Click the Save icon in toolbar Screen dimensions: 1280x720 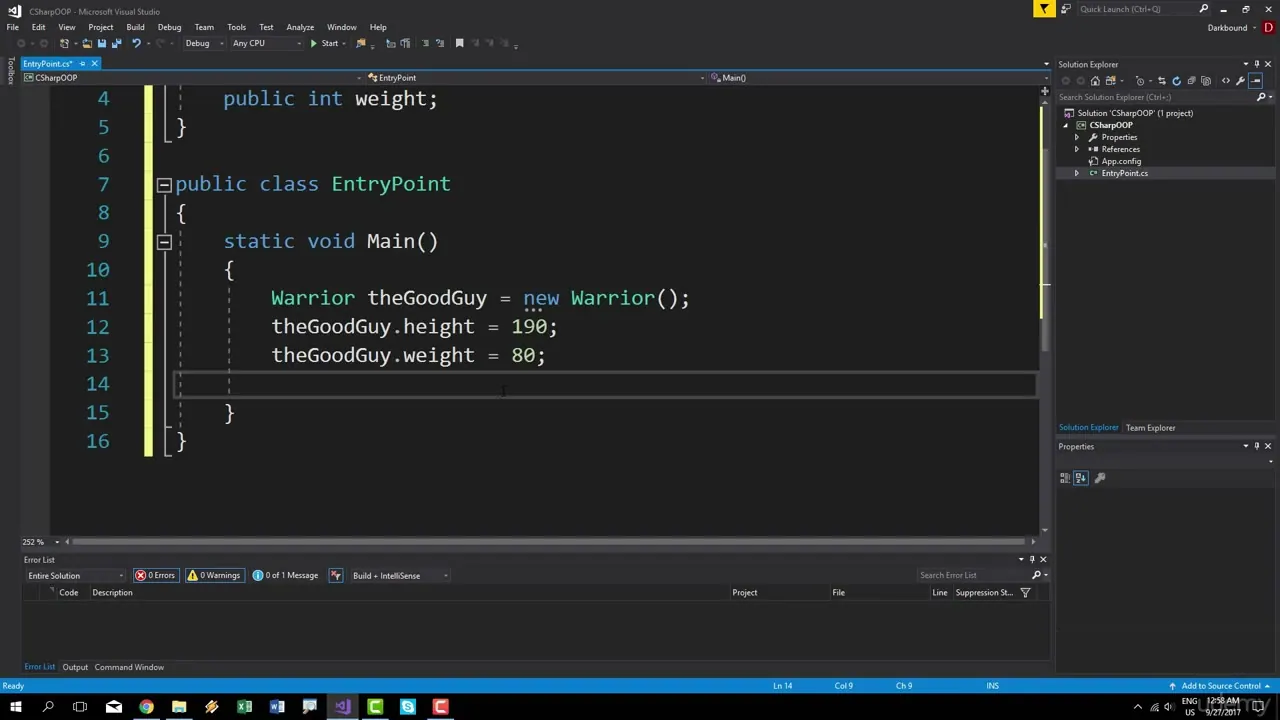pyautogui.click(x=101, y=43)
